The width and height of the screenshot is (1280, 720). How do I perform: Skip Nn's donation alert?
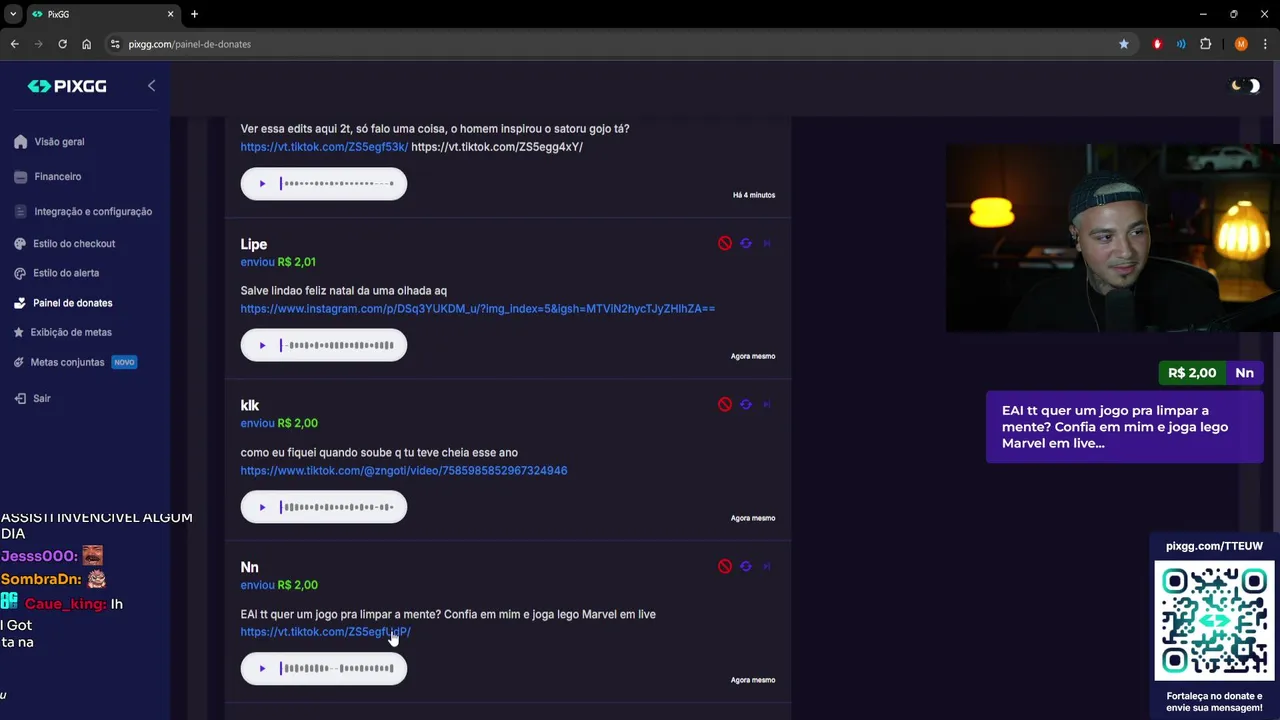[767, 566]
